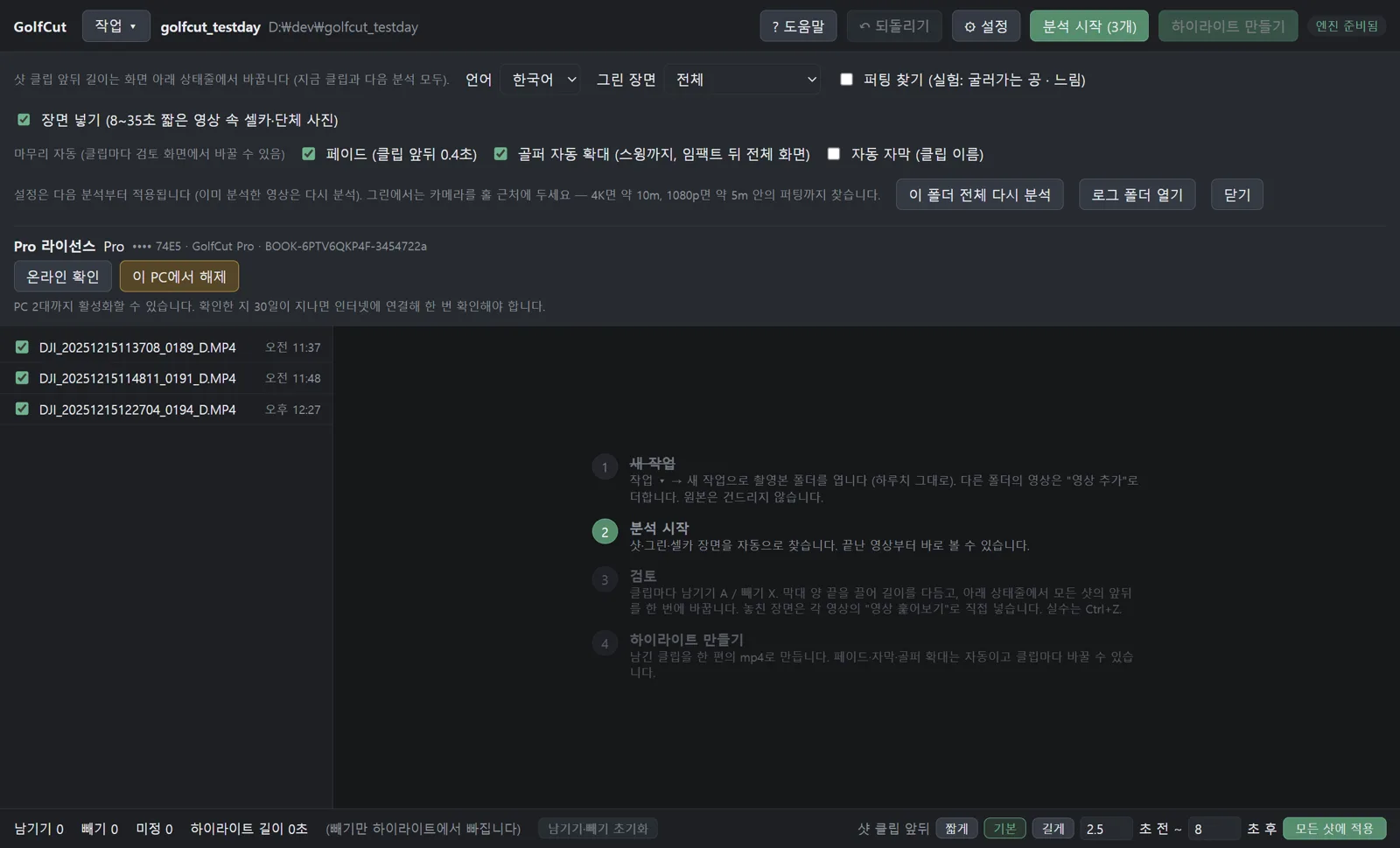
Task: Select the 기본 clip length preset
Action: 1004,829
